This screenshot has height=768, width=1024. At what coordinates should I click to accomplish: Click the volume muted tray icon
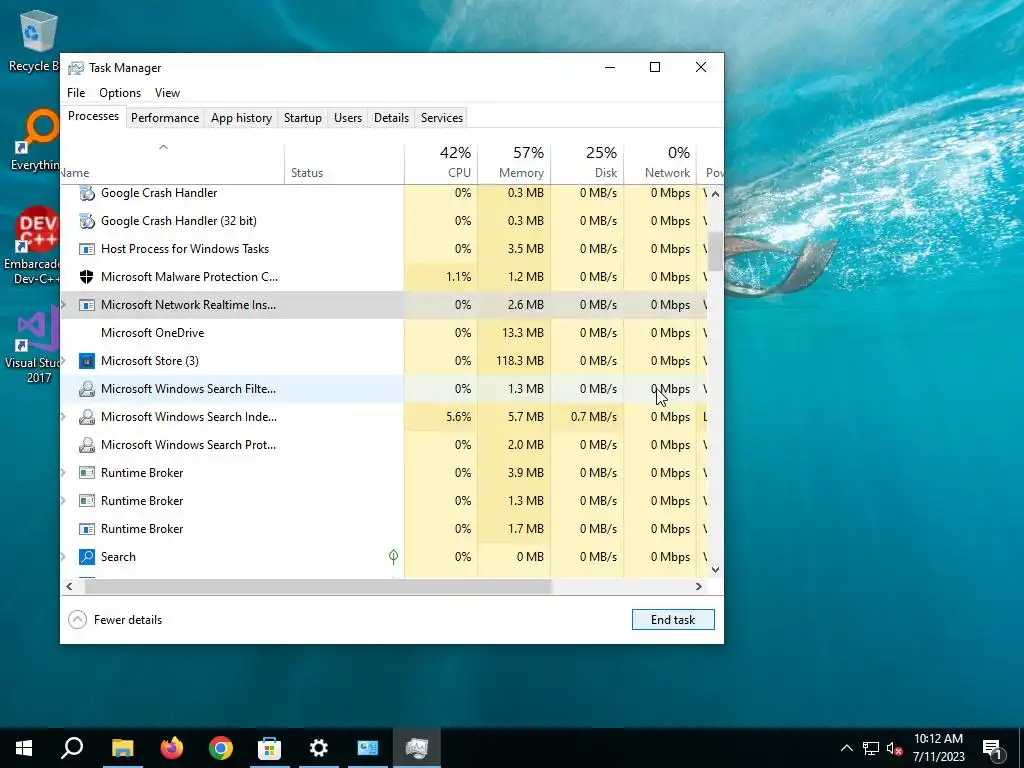point(895,748)
